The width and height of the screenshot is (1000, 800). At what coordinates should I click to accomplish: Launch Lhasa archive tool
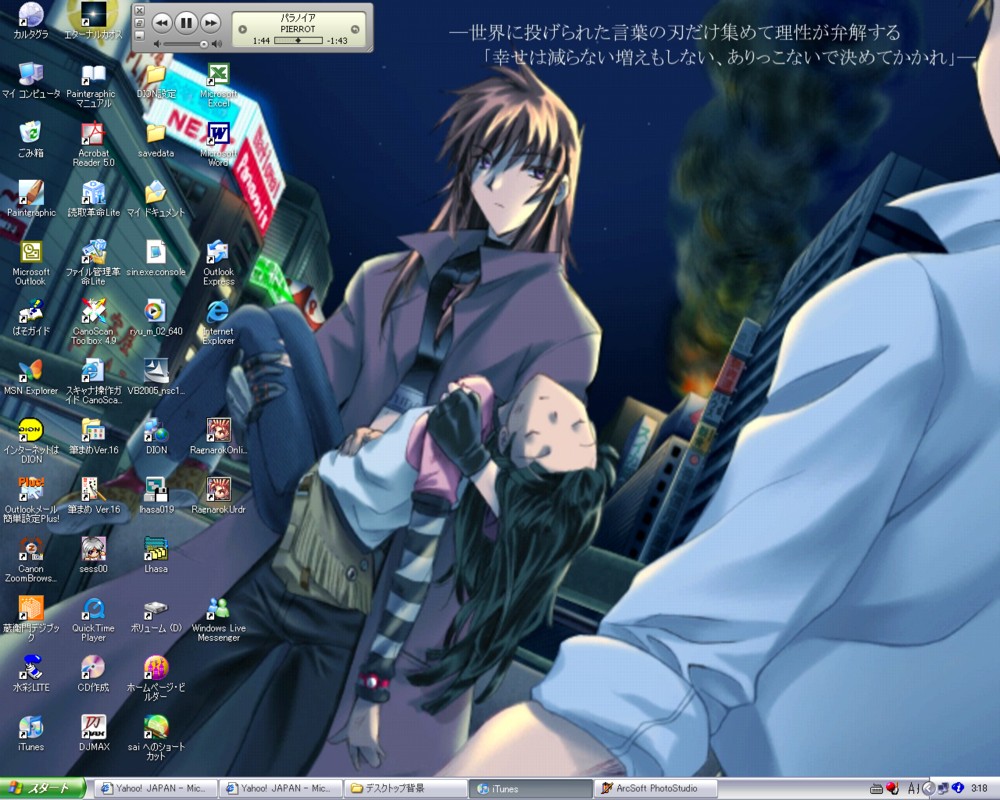(156, 555)
